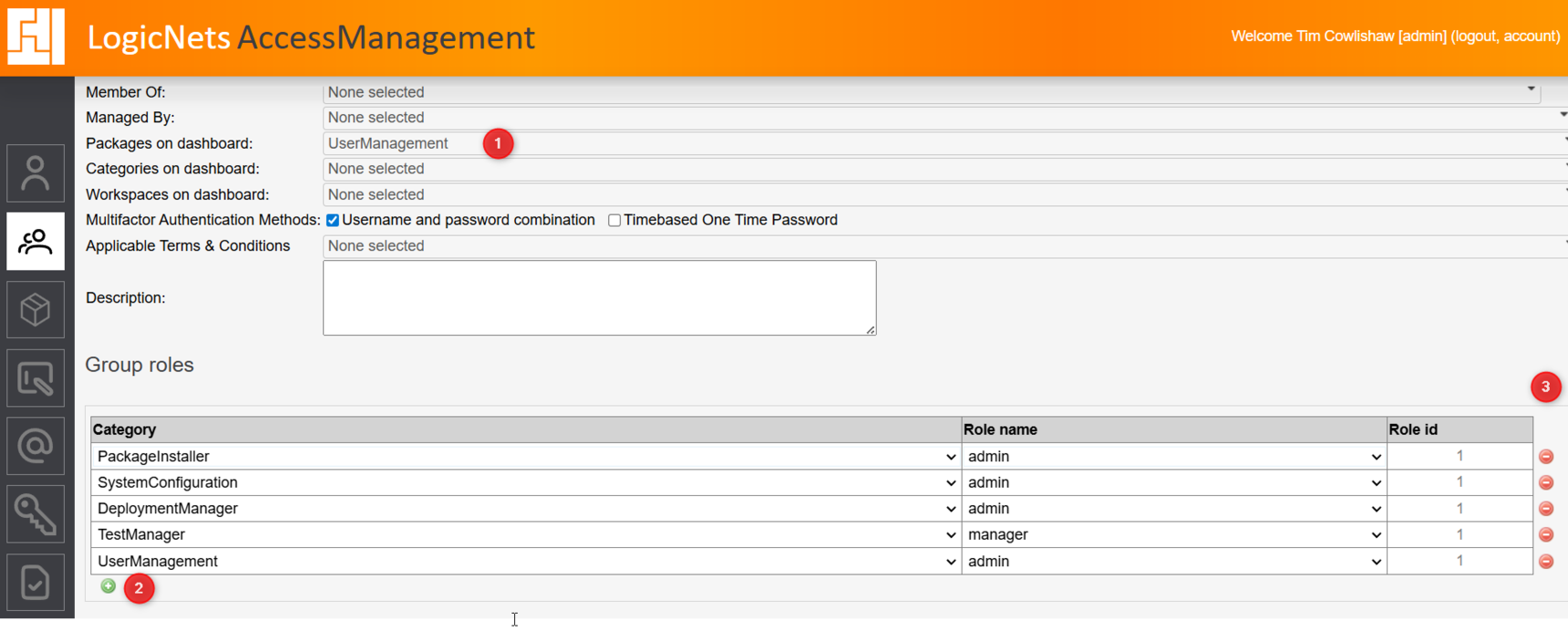Viewport: 1568px width, 642px height.
Task: Open the keys sidebar icon
Action: point(36,514)
